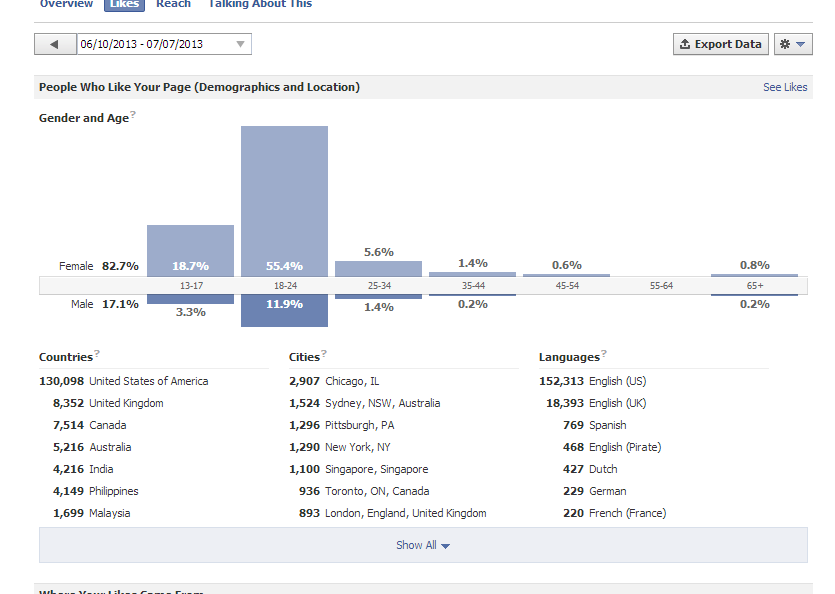Open the See Likes link
Viewport: 835px width, 594px height.
[x=785, y=87]
